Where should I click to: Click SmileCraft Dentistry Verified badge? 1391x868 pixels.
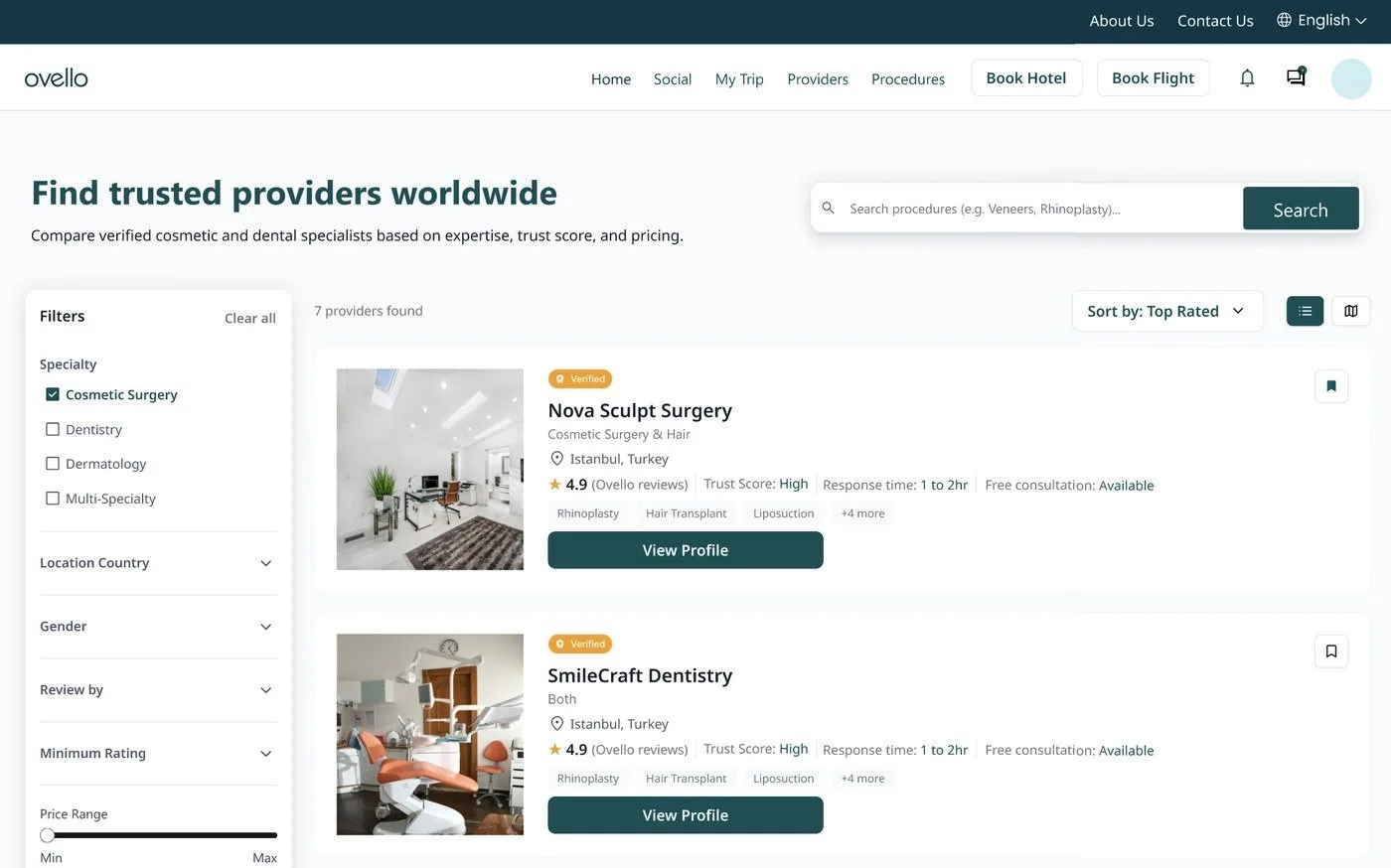tap(580, 644)
